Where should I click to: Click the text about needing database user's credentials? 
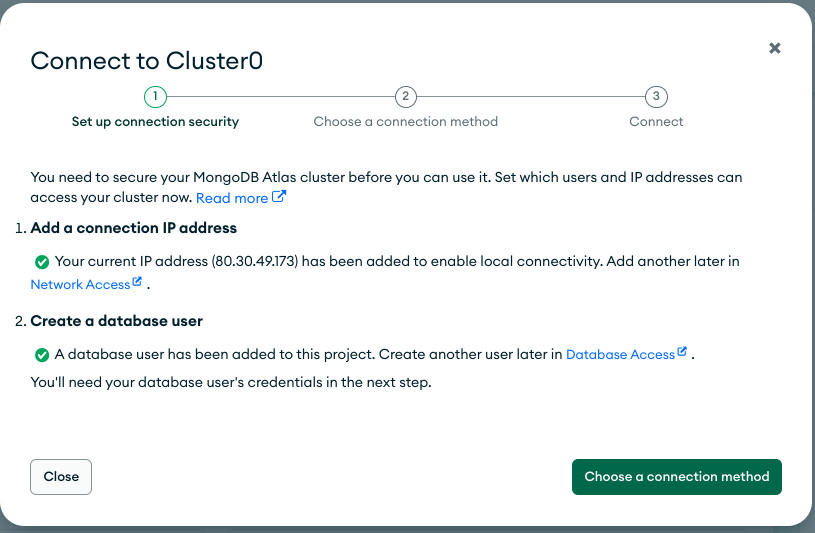click(231, 382)
